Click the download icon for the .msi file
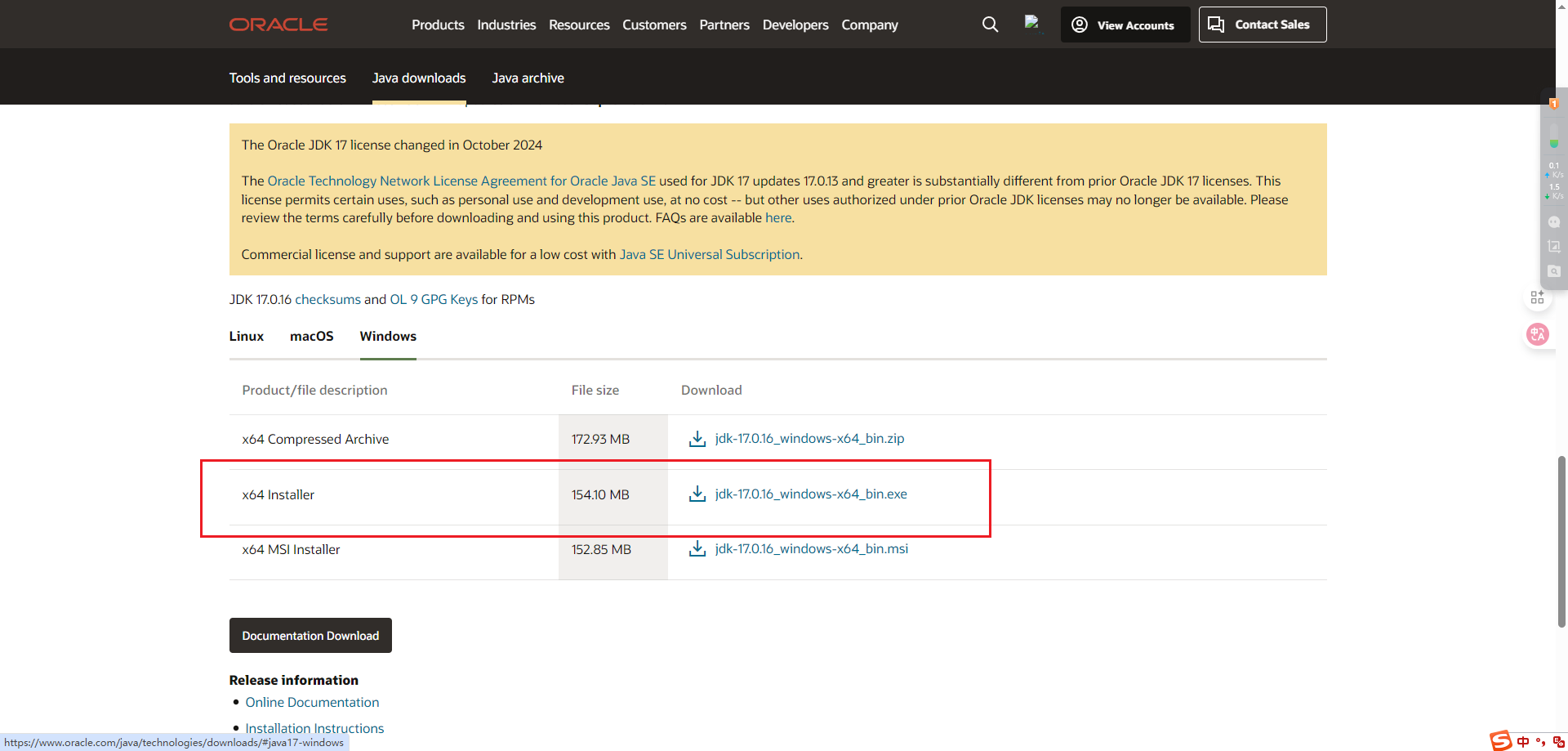This screenshot has width=1568, height=751. pyautogui.click(x=697, y=549)
